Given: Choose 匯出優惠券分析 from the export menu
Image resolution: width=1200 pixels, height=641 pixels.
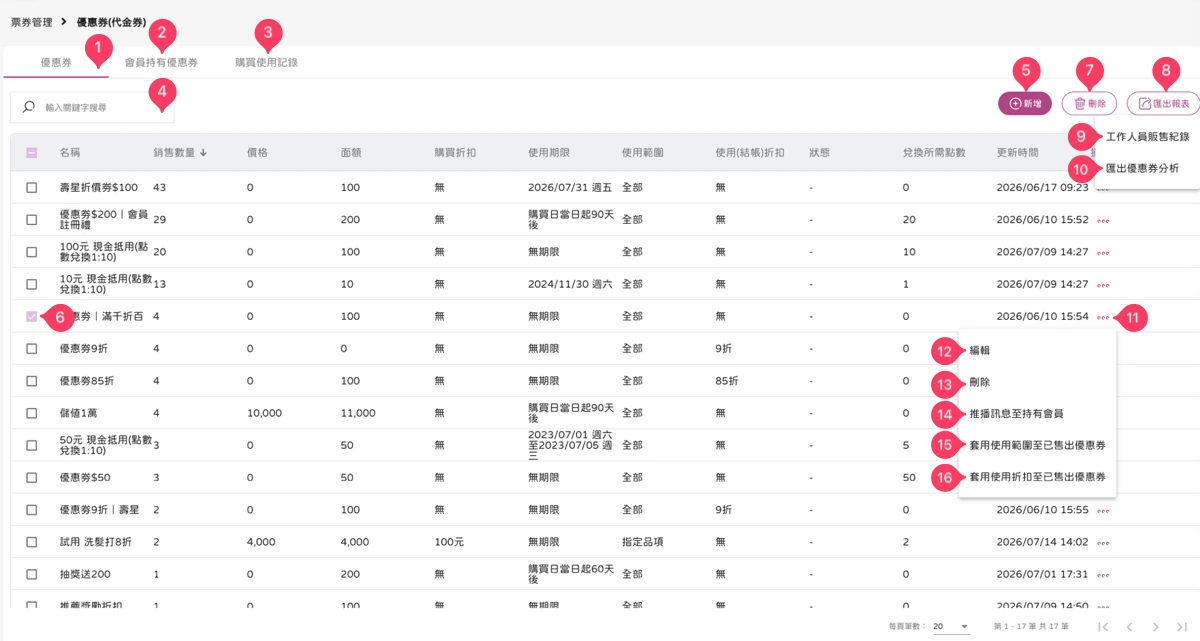Looking at the screenshot, I should (x=1142, y=168).
